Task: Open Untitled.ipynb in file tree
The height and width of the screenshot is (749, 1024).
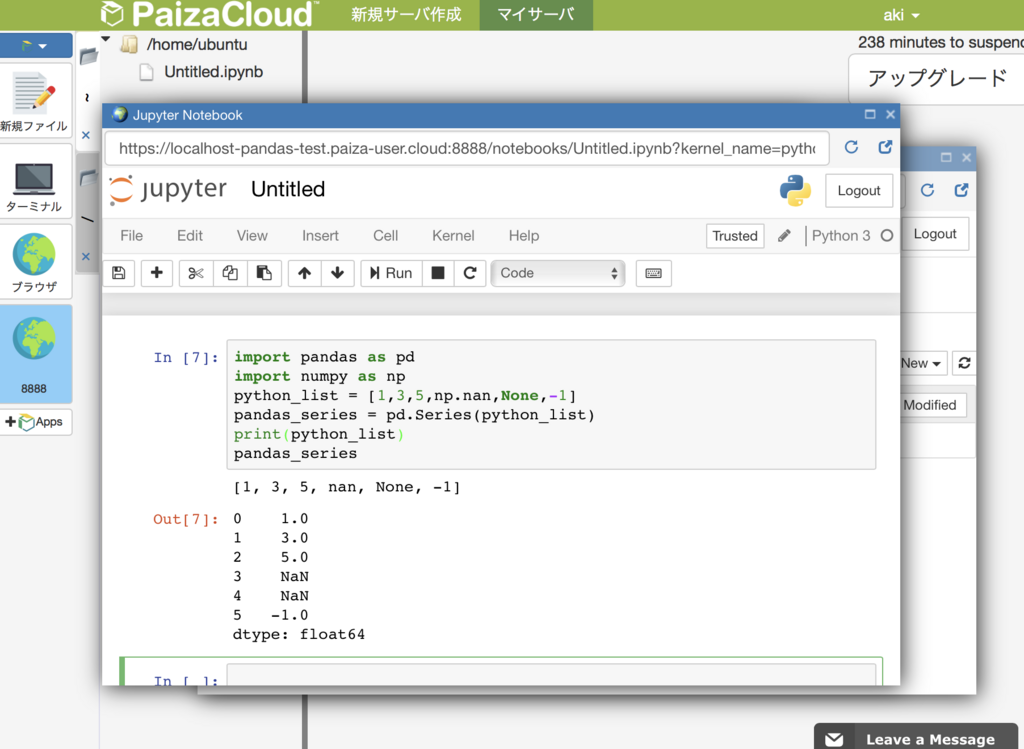Action: pyautogui.click(x=213, y=72)
